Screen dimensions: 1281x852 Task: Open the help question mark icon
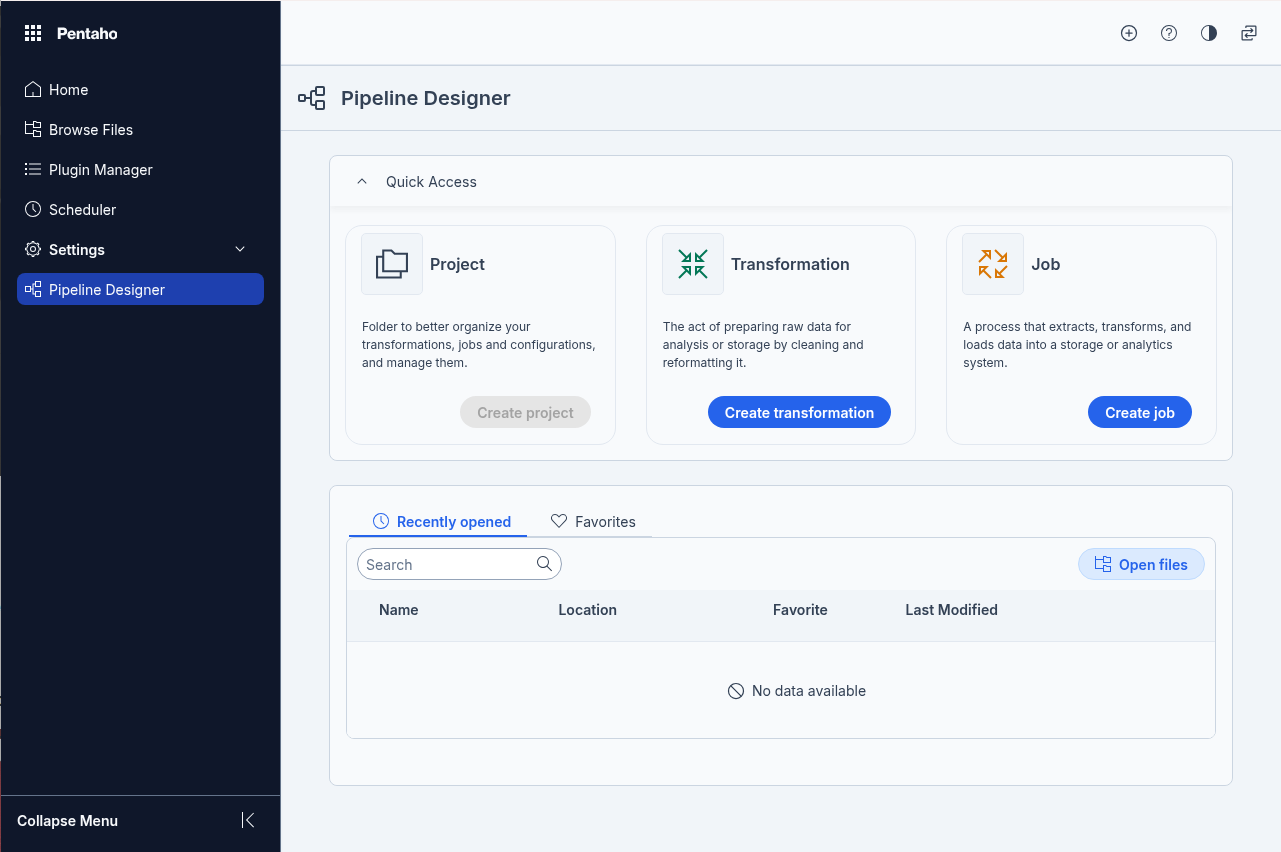pyautogui.click(x=1169, y=33)
